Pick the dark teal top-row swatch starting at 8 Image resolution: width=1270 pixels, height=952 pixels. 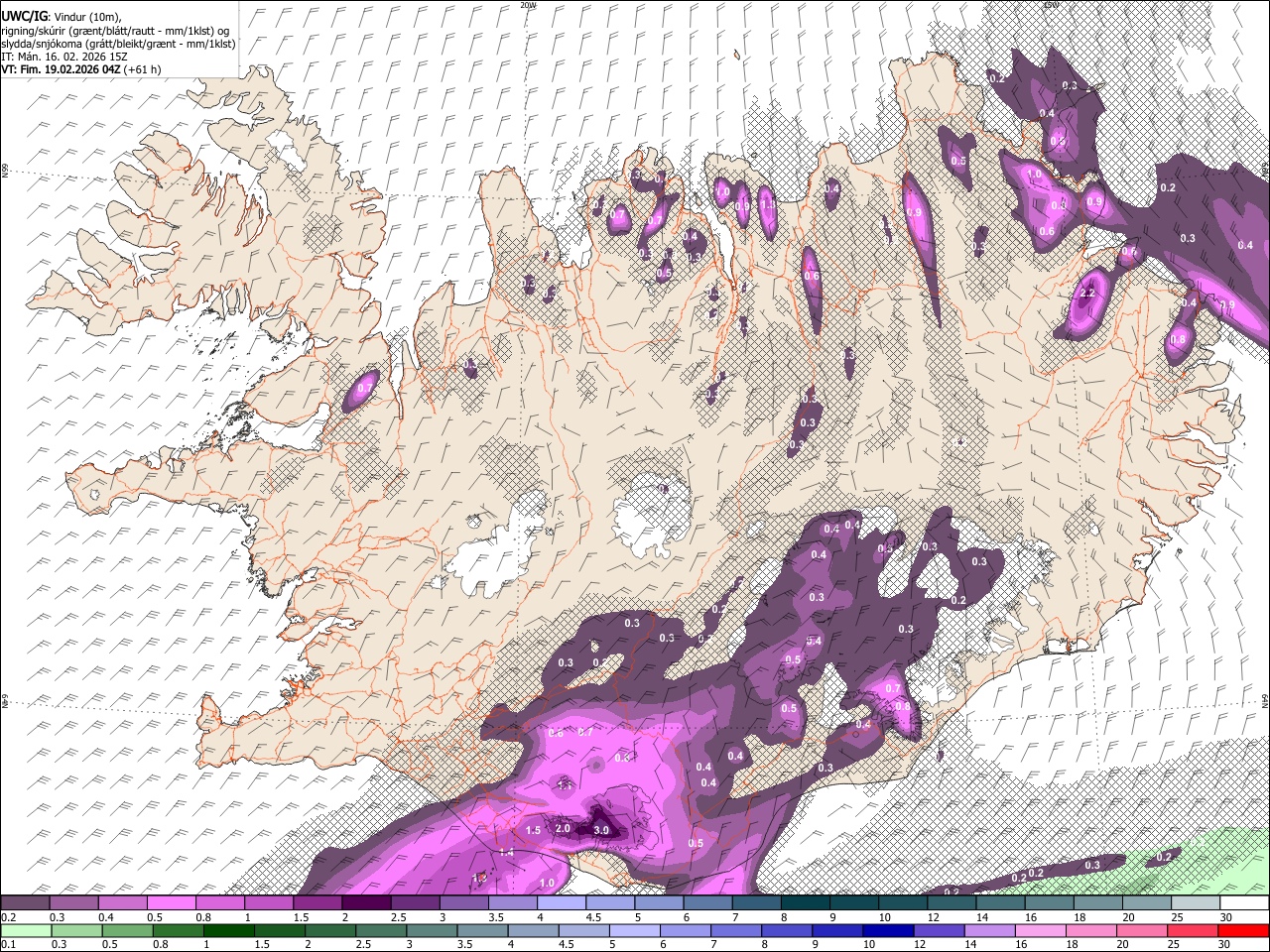click(806, 903)
